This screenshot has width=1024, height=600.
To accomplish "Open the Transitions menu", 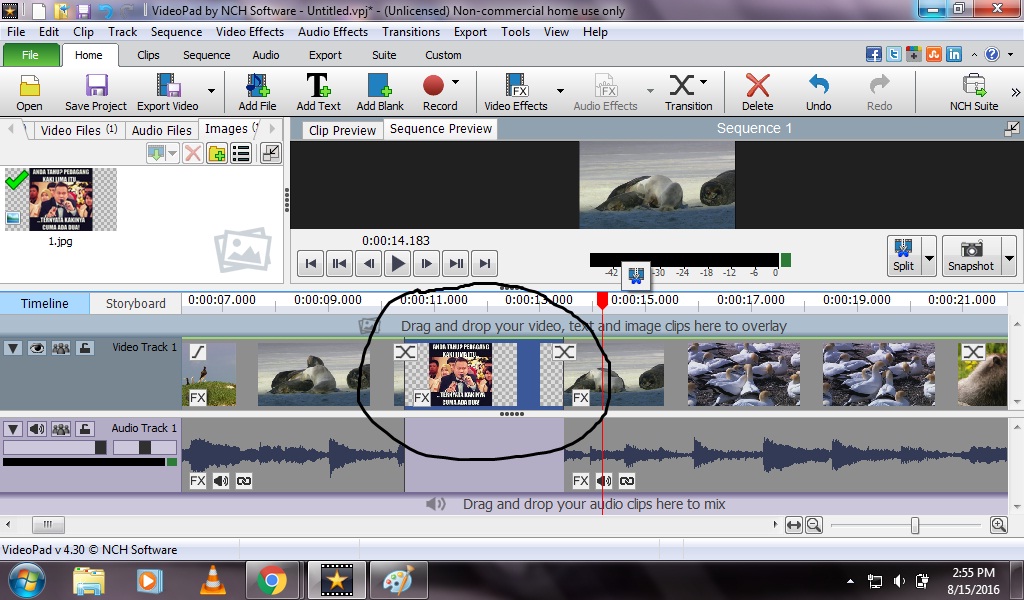I will tap(411, 31).
